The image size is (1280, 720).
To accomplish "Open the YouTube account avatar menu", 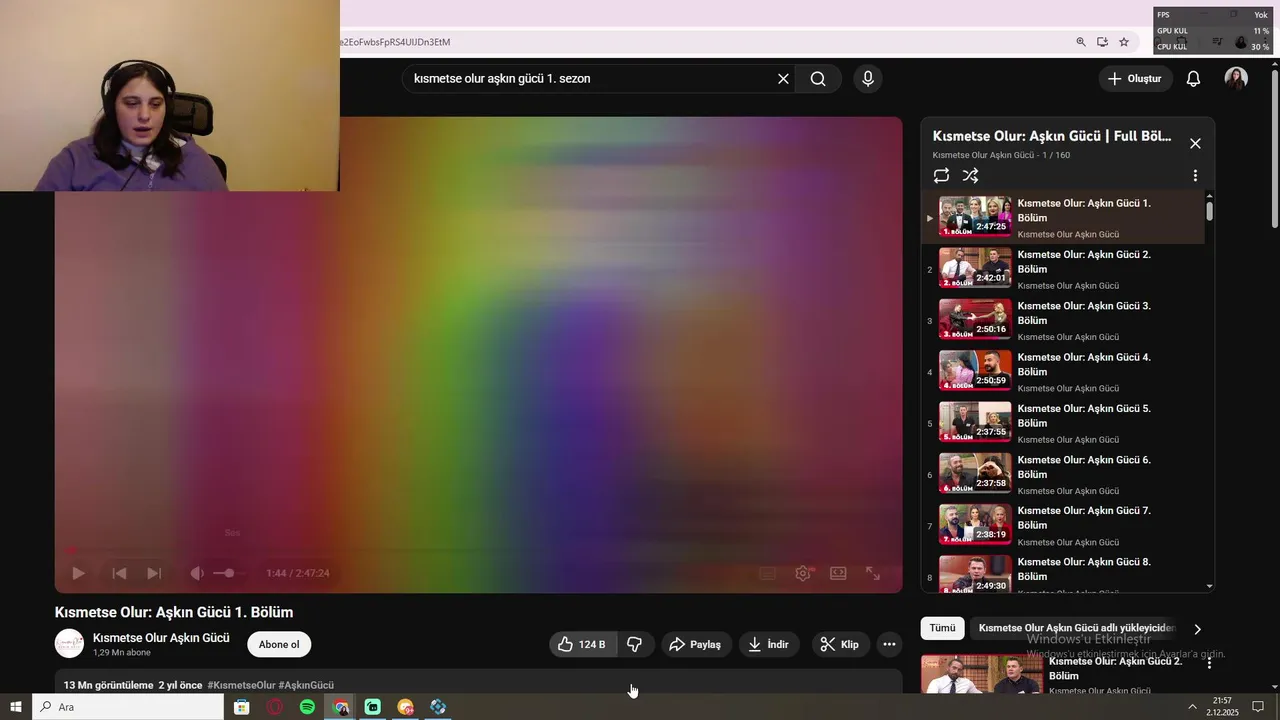I will tap(1236, 79).
